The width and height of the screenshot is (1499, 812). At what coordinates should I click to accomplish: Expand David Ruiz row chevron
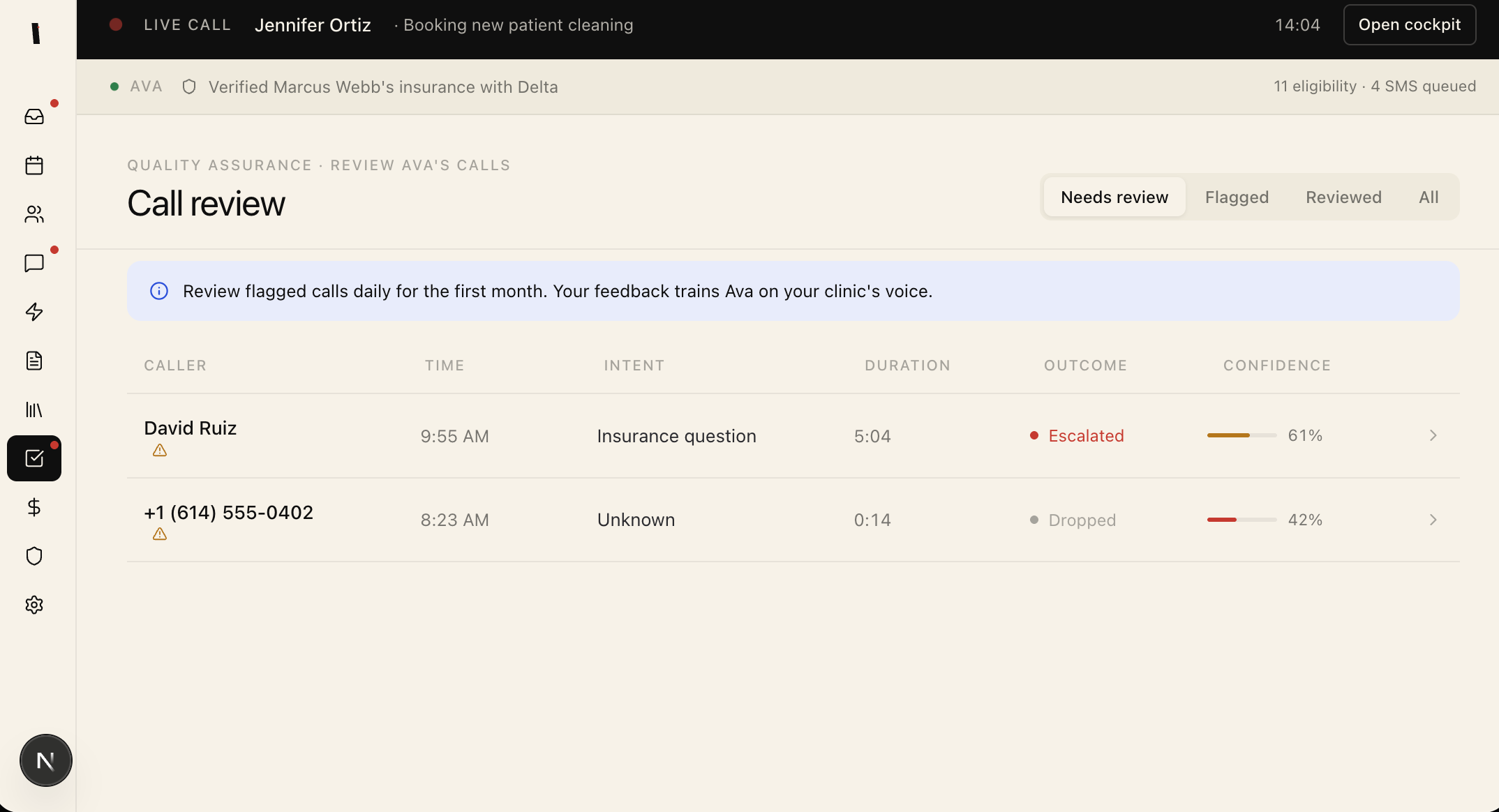[1433, 435]
